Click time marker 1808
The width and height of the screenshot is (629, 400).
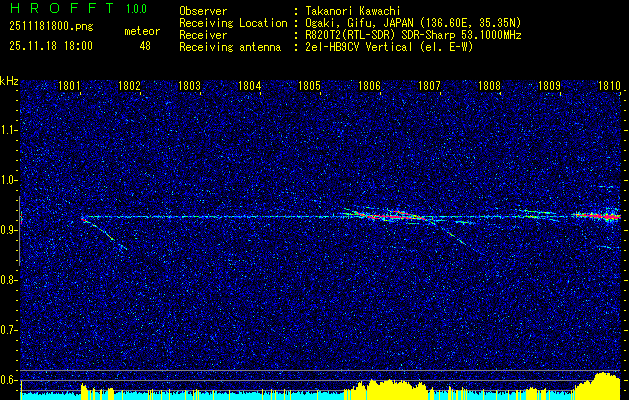pyautogui.click(x=489, y=86)
